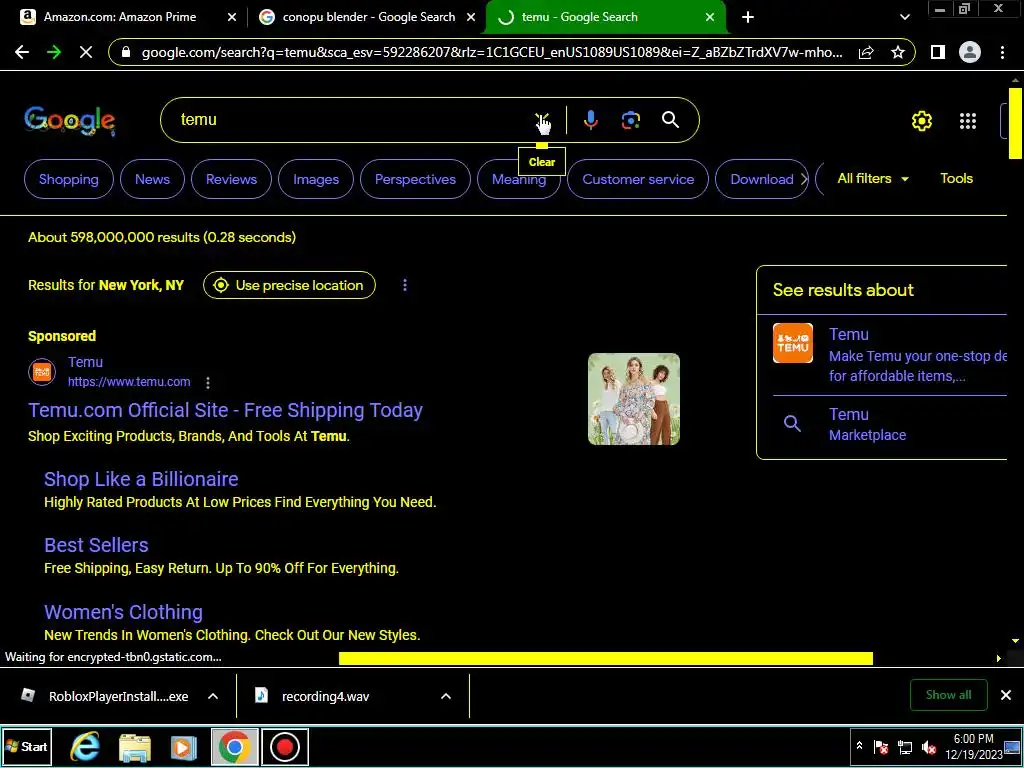Screen dimensions: 1024x768
Task: Click the magnifier search button
Action: click(670, 120)
